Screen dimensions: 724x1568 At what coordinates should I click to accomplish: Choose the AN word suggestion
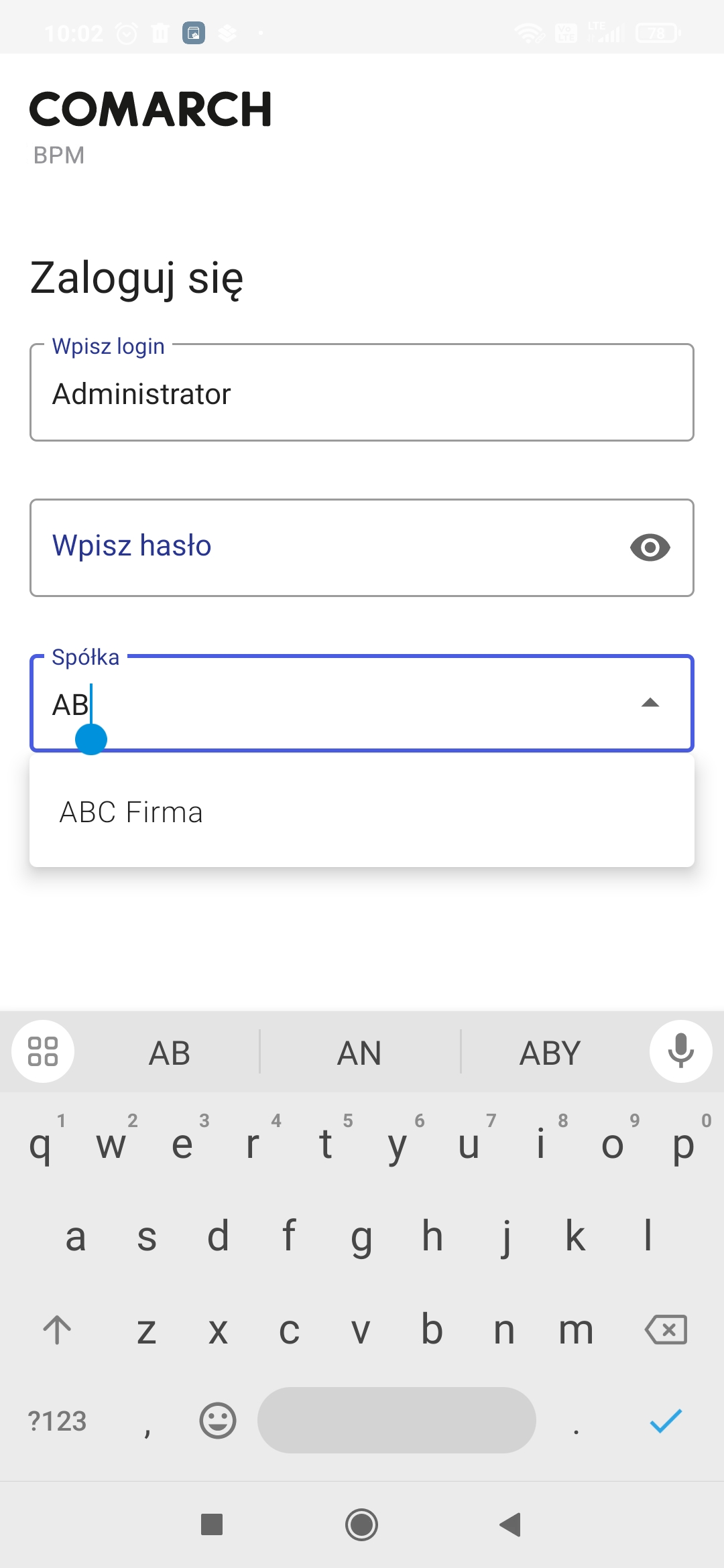coord(359,1053)
